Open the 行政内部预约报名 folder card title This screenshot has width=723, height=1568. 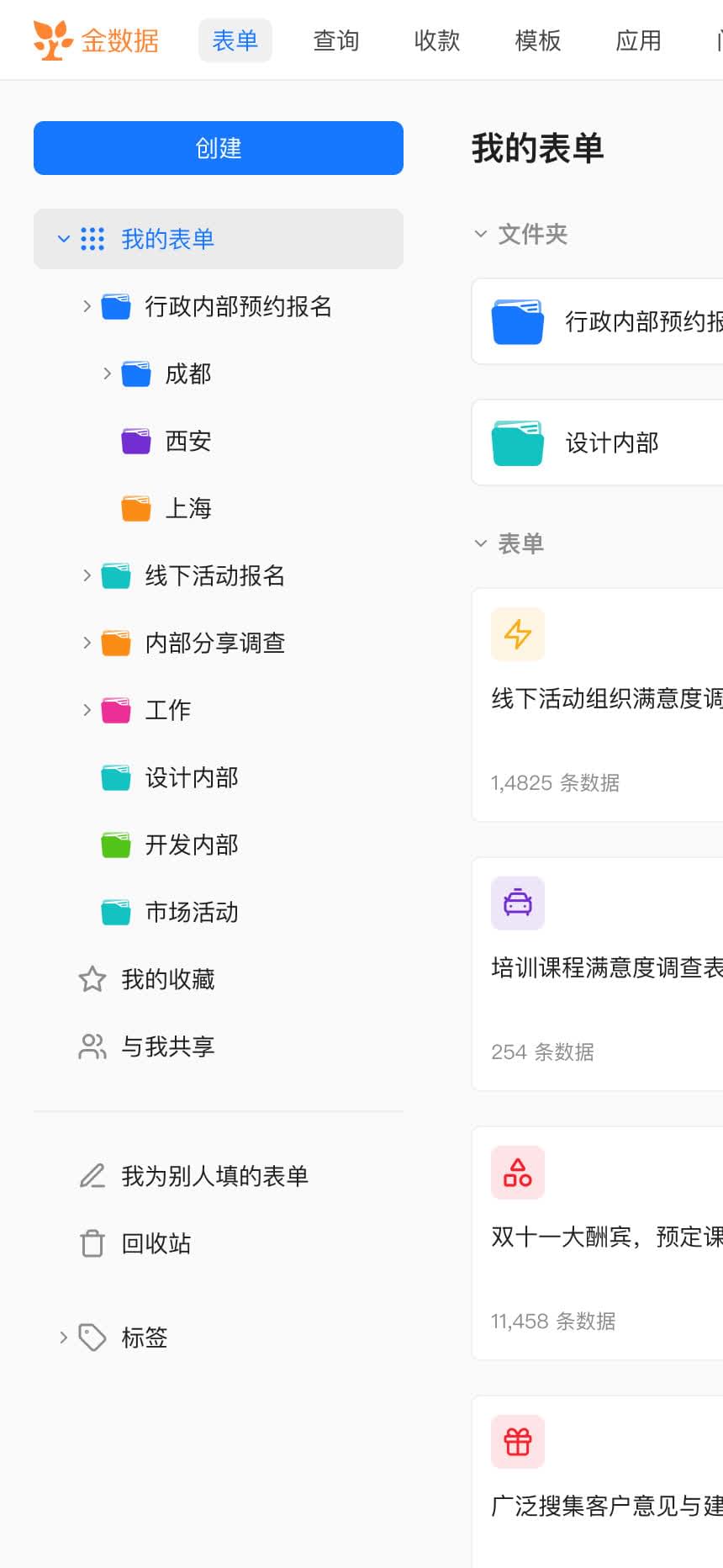[x=644, y=321]
